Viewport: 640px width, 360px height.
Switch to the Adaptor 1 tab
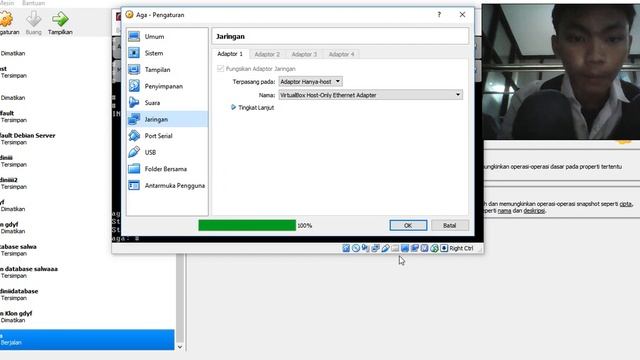click(230, 54)
